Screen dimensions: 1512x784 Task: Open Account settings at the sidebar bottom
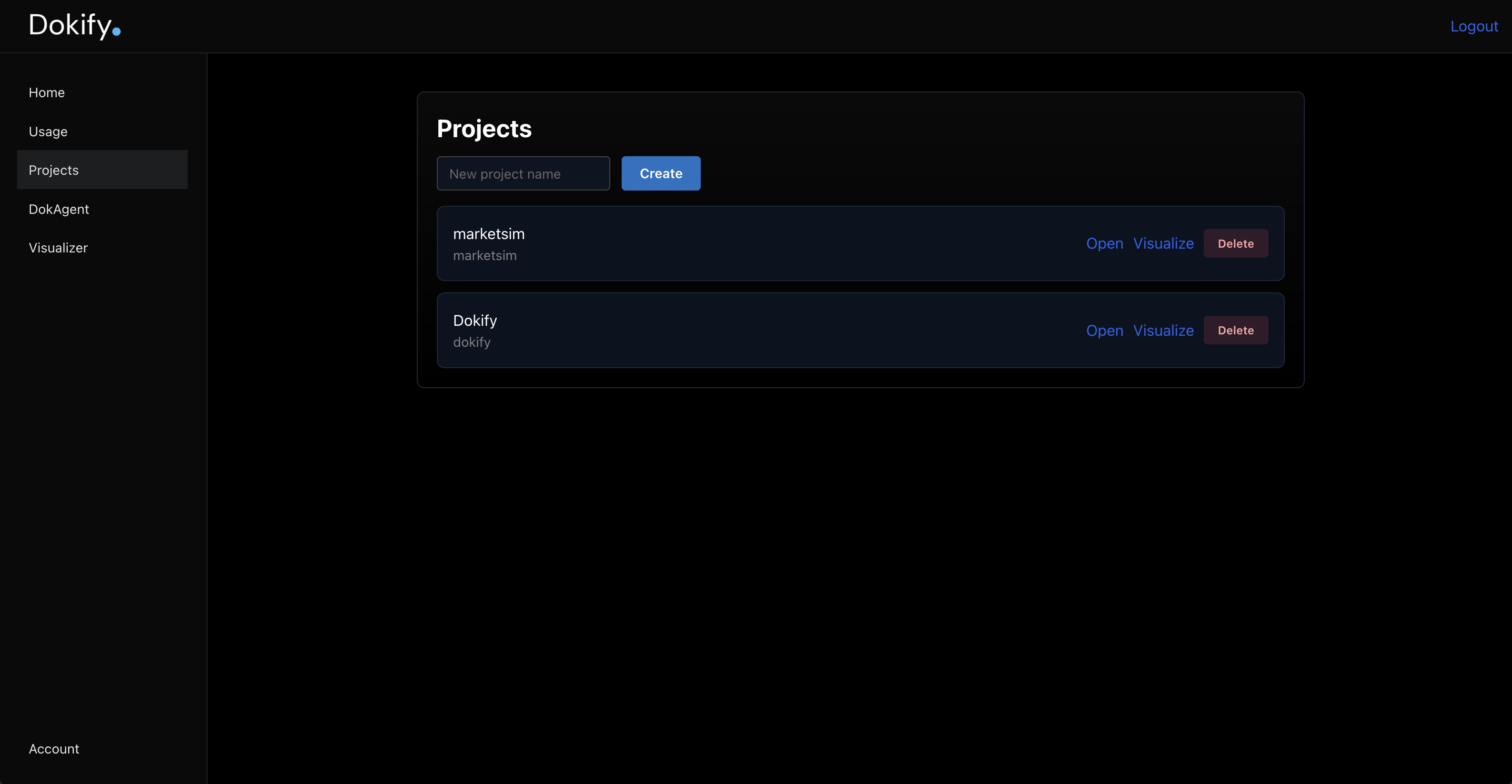[x=54, y=749]
